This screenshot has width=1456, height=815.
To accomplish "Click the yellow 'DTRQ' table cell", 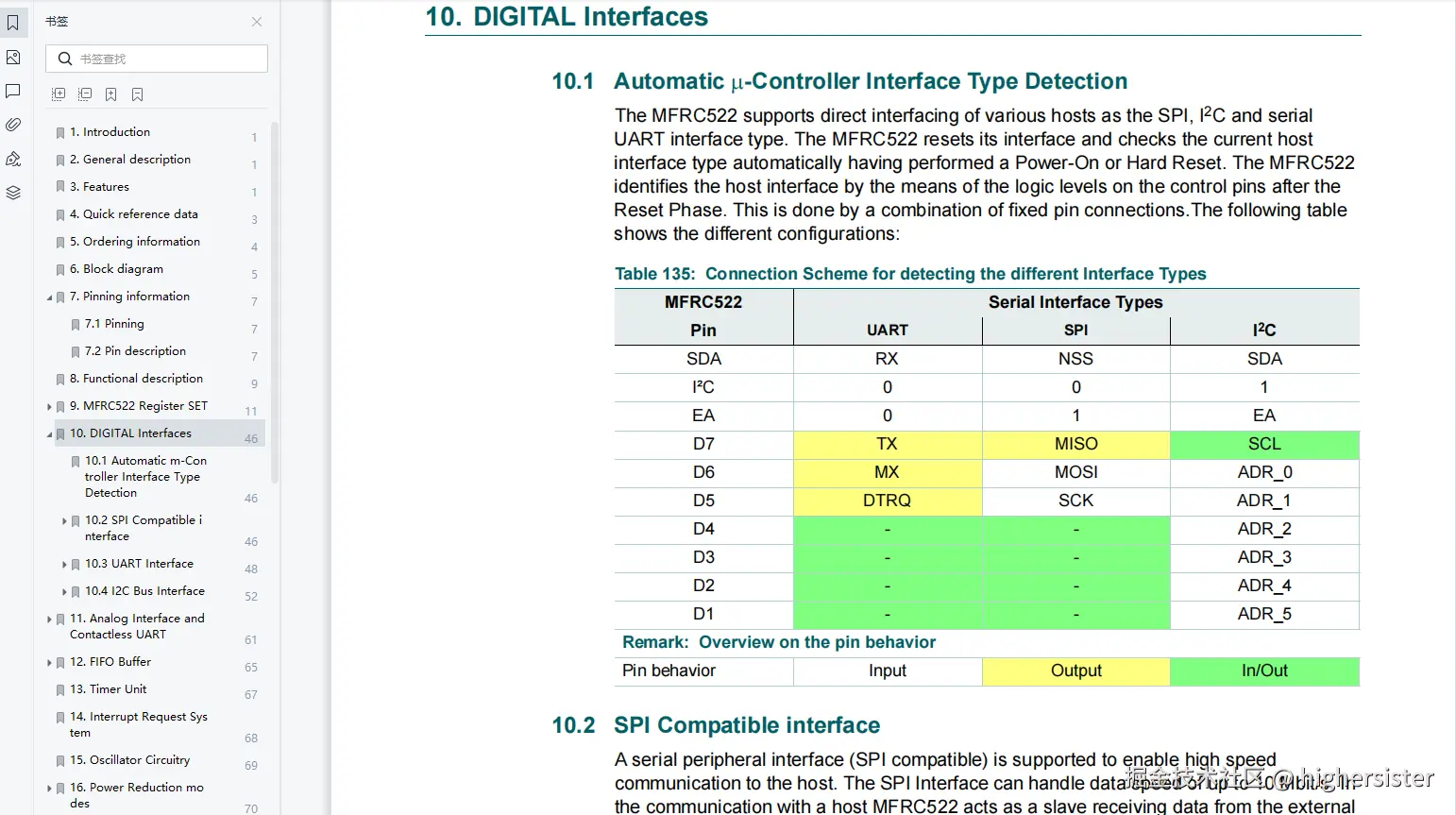I will tap(888, 501).
